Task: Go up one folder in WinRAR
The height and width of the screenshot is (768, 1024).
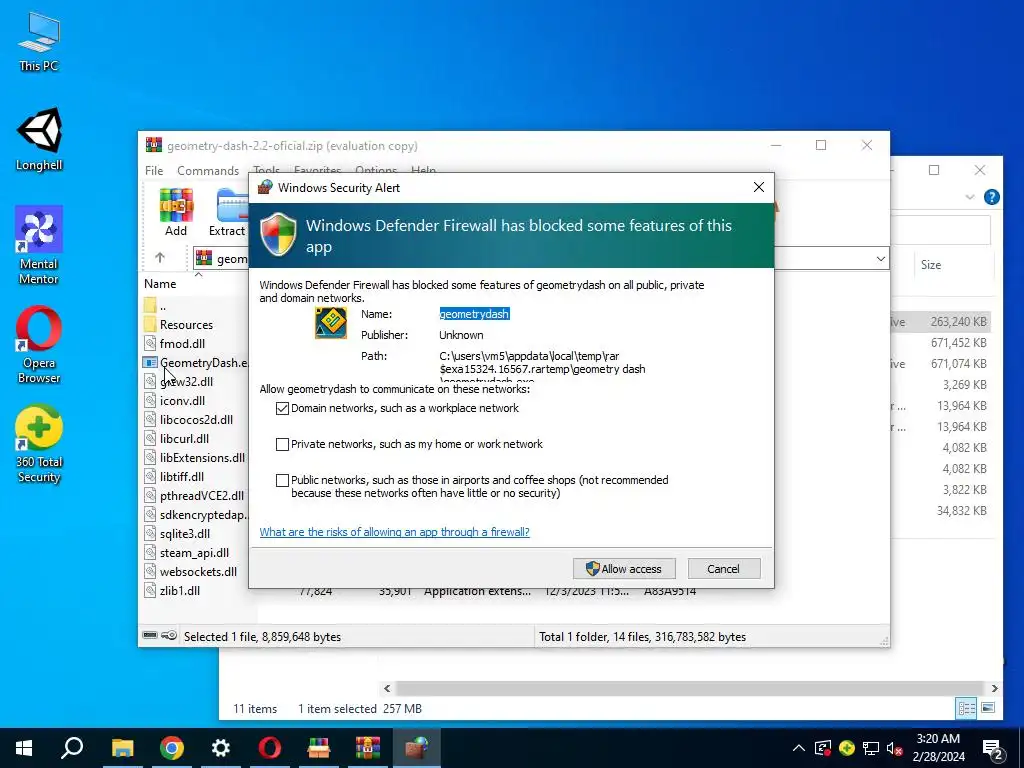Action: (x=160, y=258)
